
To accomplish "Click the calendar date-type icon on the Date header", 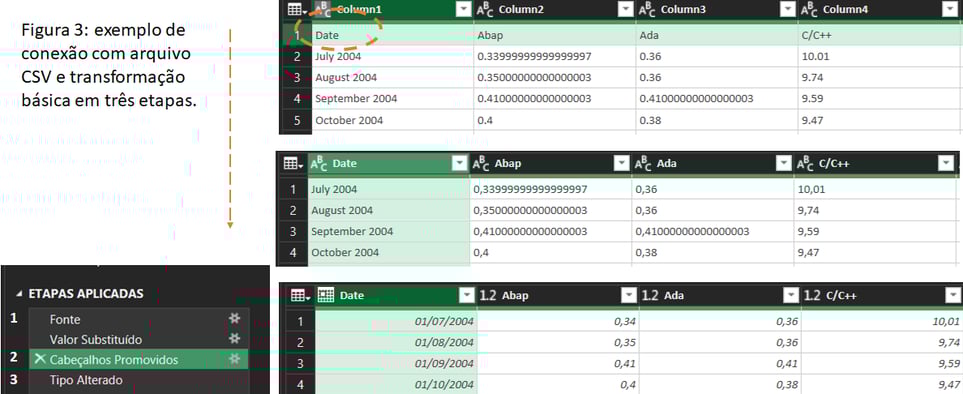I will (x=326, y=296).
